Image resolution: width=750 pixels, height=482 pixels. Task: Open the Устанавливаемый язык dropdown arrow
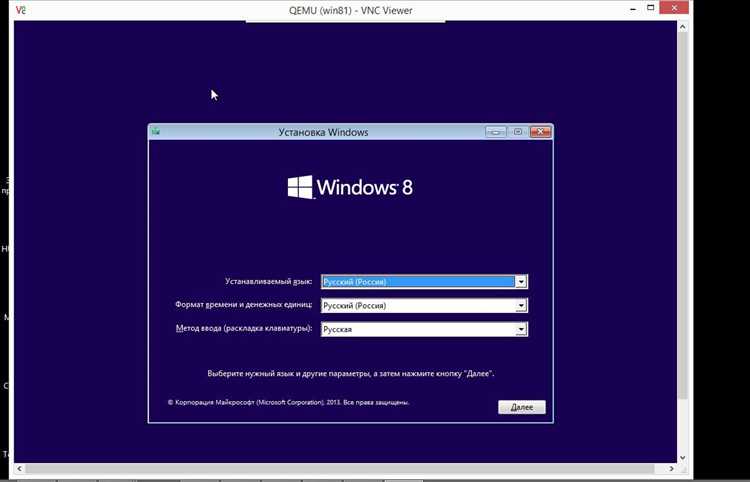pyautogui.click(x=521, y=282)
